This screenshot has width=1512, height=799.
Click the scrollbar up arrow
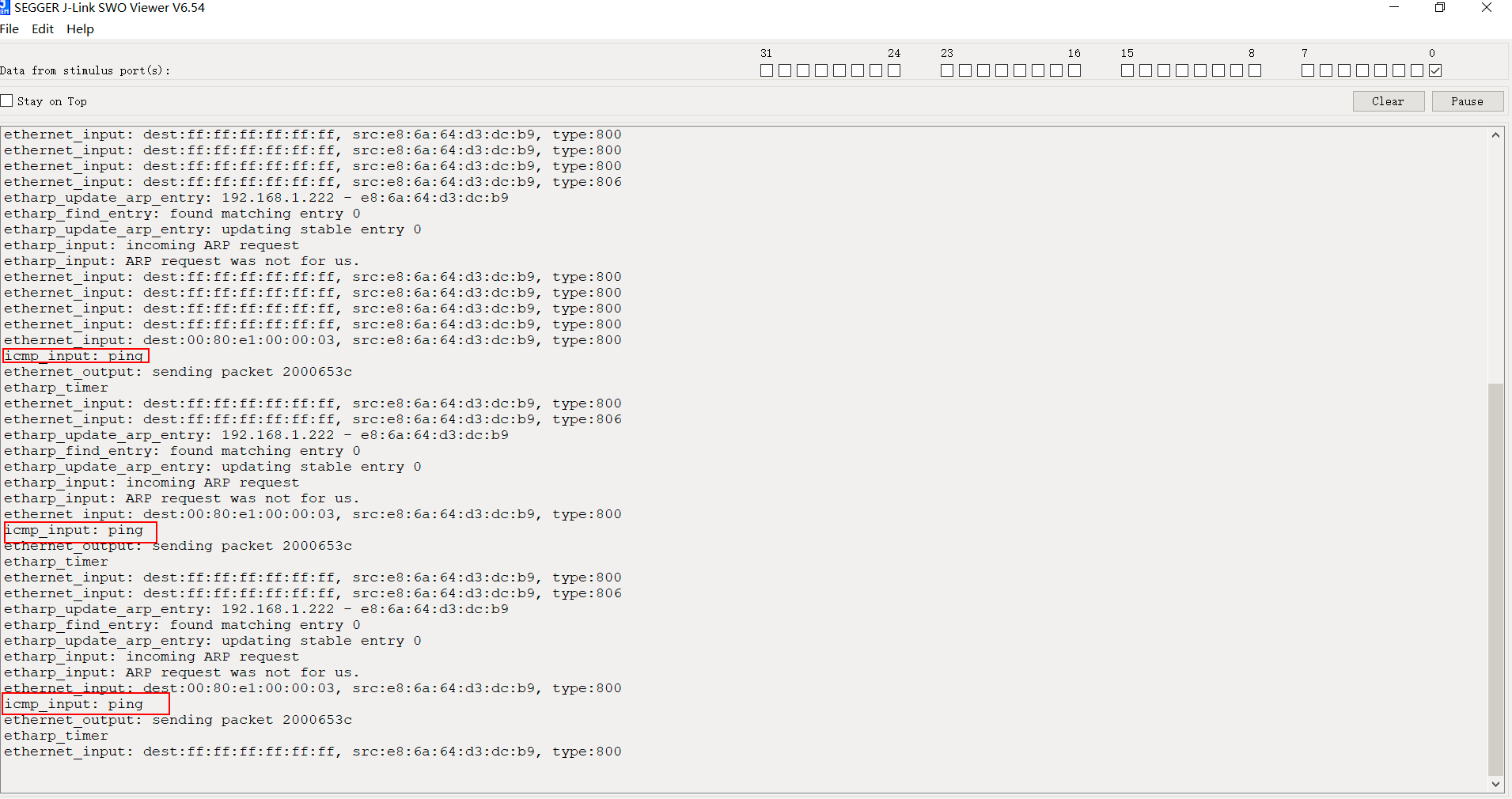click(1495, 134)
